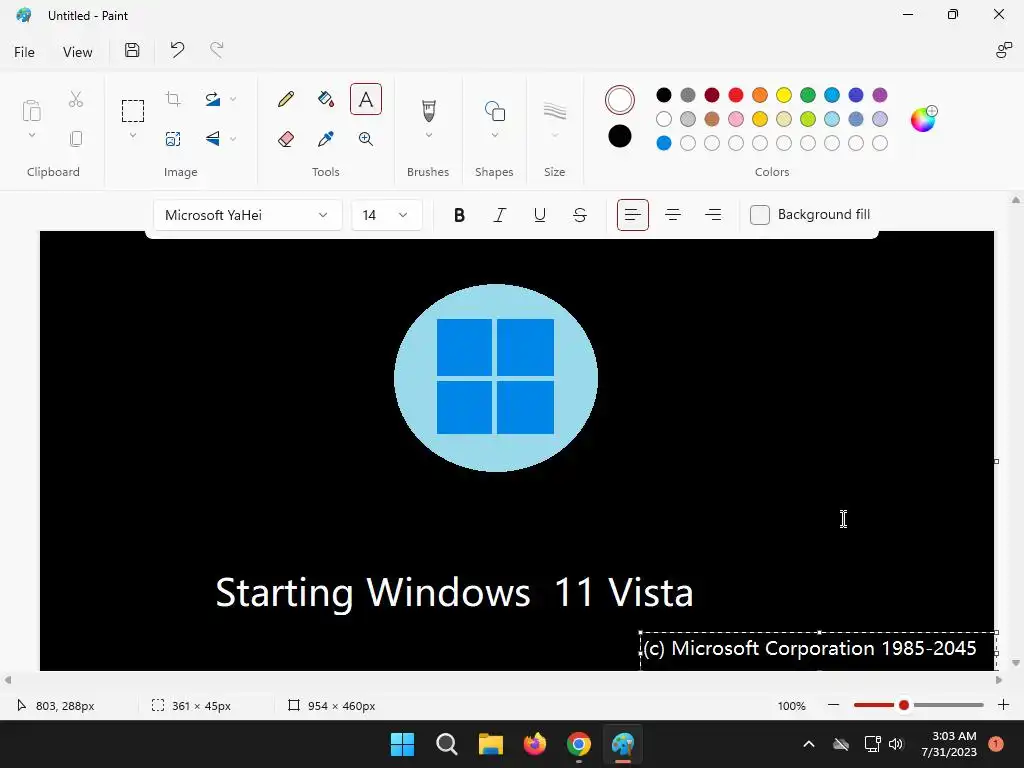Set text alignment to center
1024x768 pixels.
(673, 215)
